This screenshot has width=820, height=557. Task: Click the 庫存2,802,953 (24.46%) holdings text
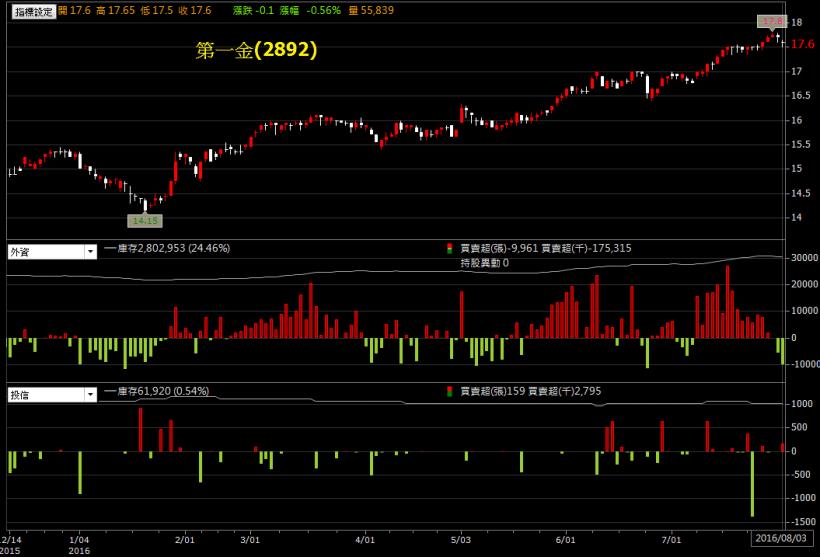point(173,248)
